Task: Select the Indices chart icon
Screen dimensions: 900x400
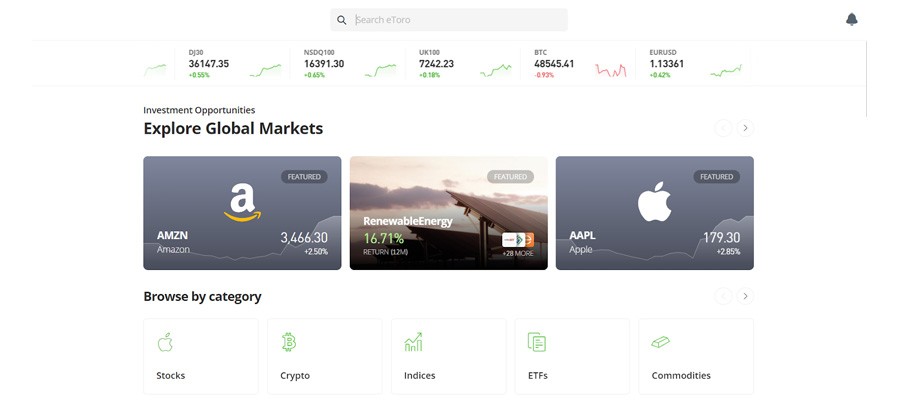Action: pos(413,342)
